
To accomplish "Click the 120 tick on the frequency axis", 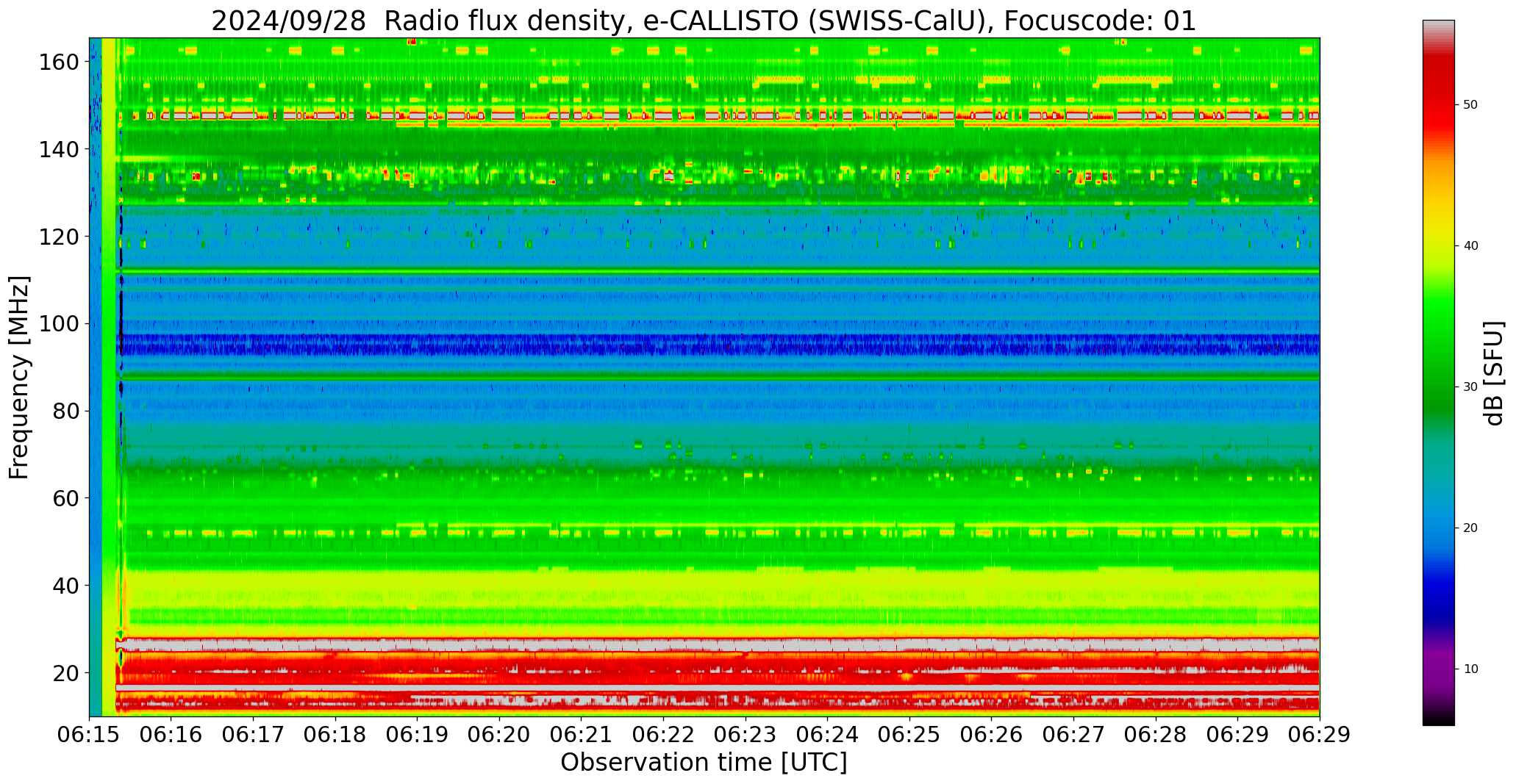I will click(x=59, y=237).
